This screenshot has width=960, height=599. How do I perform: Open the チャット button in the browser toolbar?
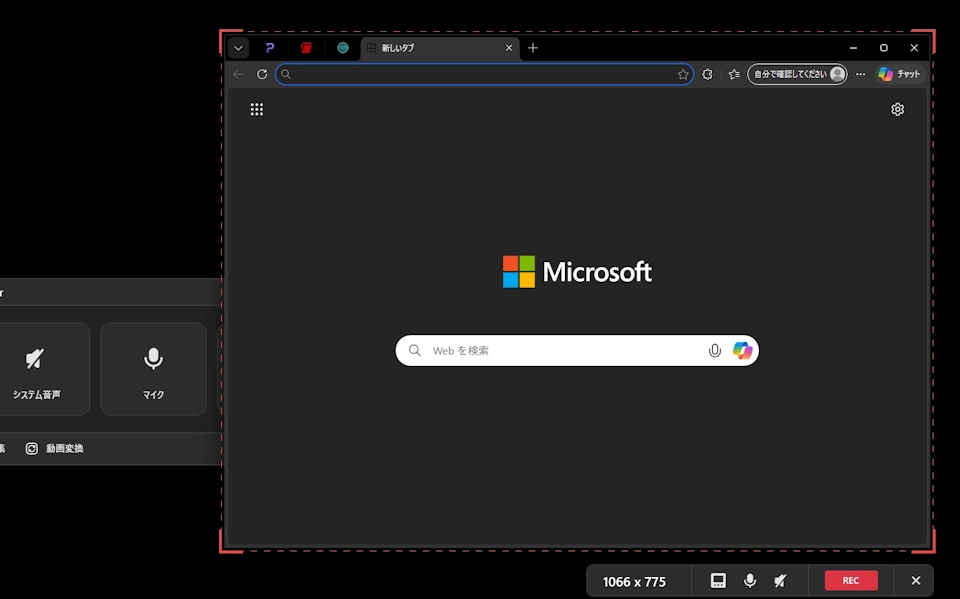click(x=900, y=73)
